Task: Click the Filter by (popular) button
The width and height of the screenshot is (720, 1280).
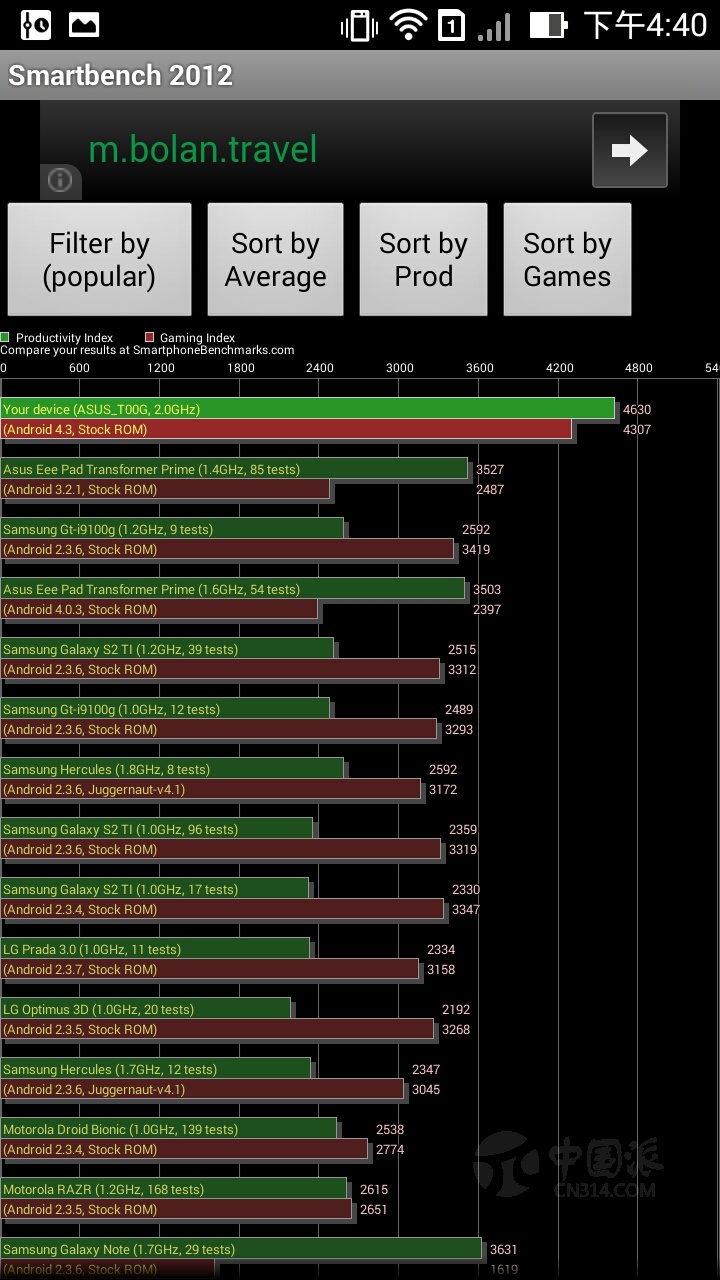Action: (99, 259)
